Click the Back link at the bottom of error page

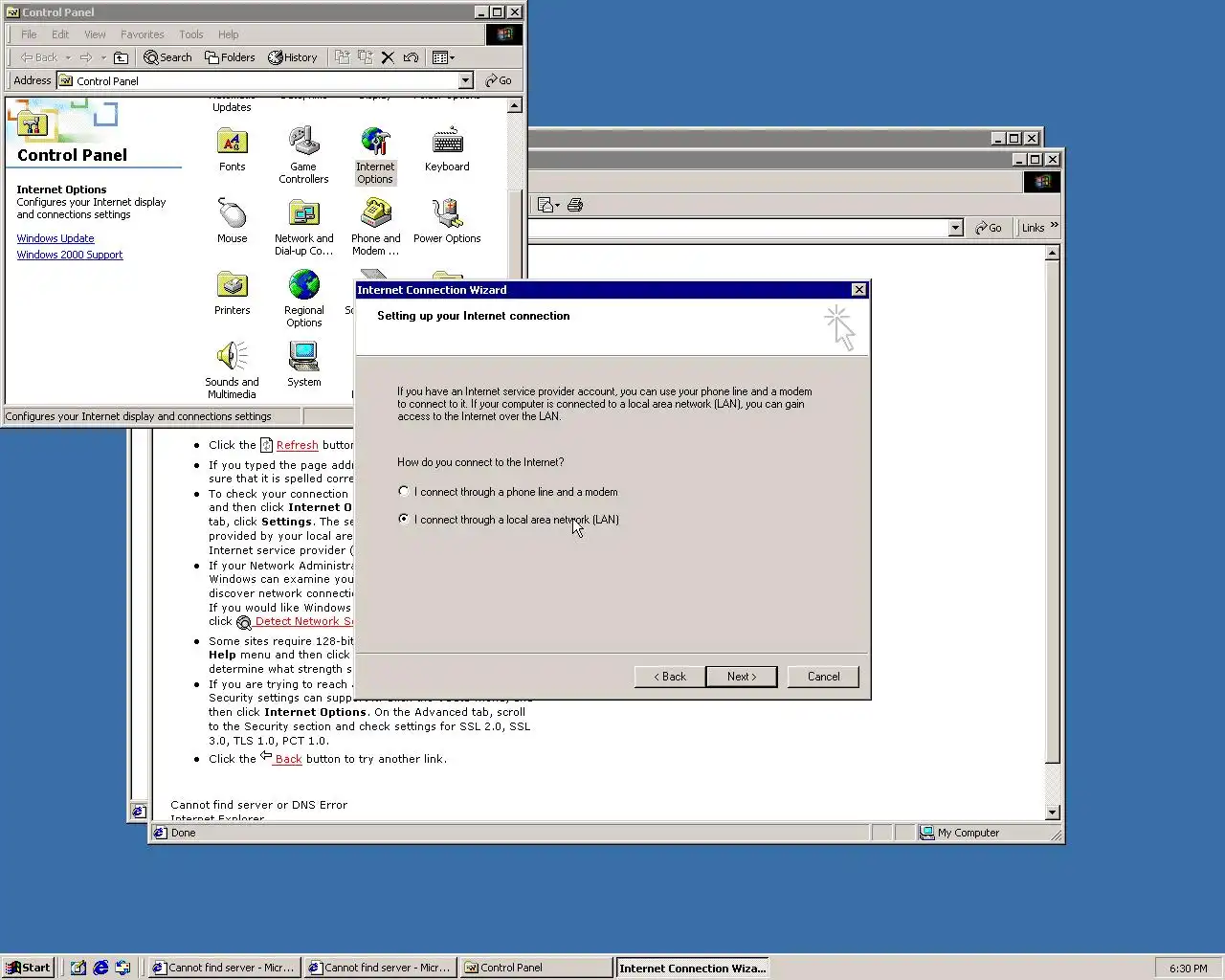click(x=288, y=759)
